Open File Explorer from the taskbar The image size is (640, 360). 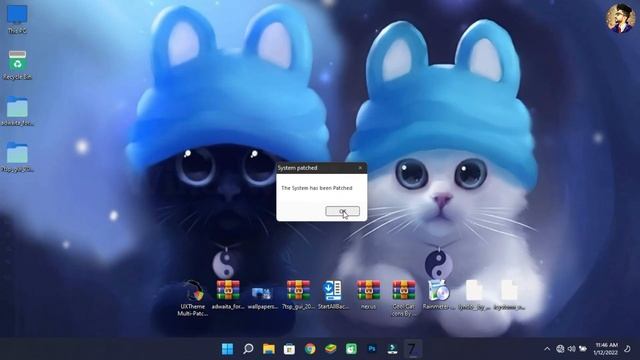269,349
